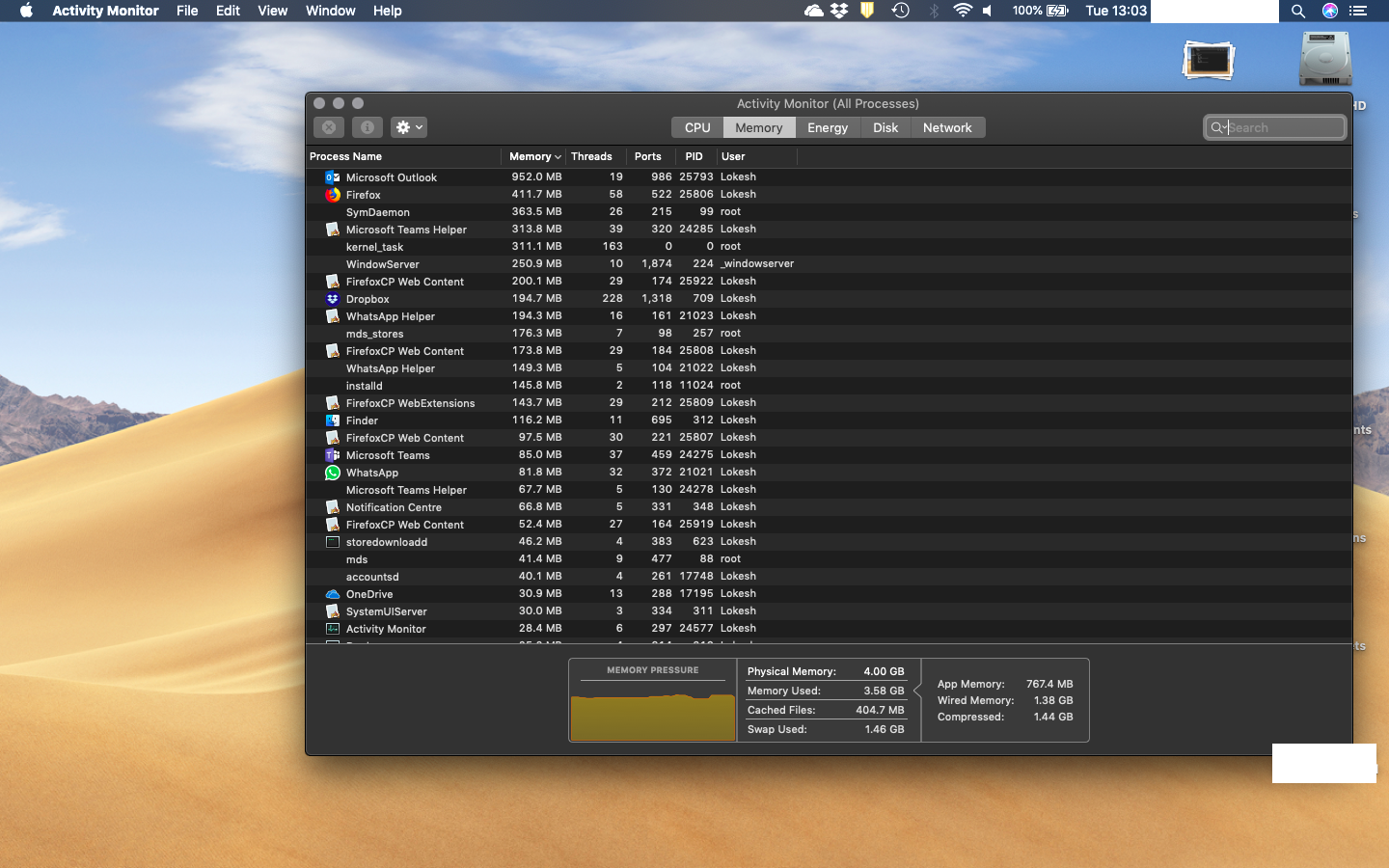Open the Edit menu
1389x868 pixels.
(229, 11)
